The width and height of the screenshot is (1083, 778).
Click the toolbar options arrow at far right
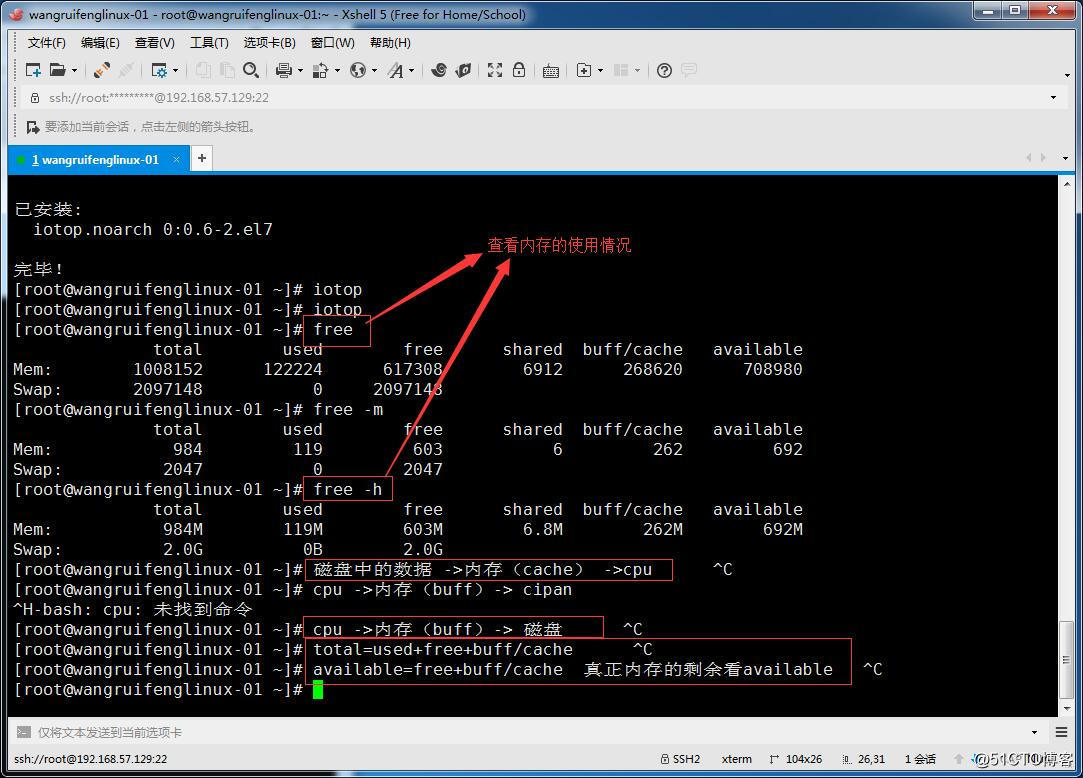coord(1067,75)
